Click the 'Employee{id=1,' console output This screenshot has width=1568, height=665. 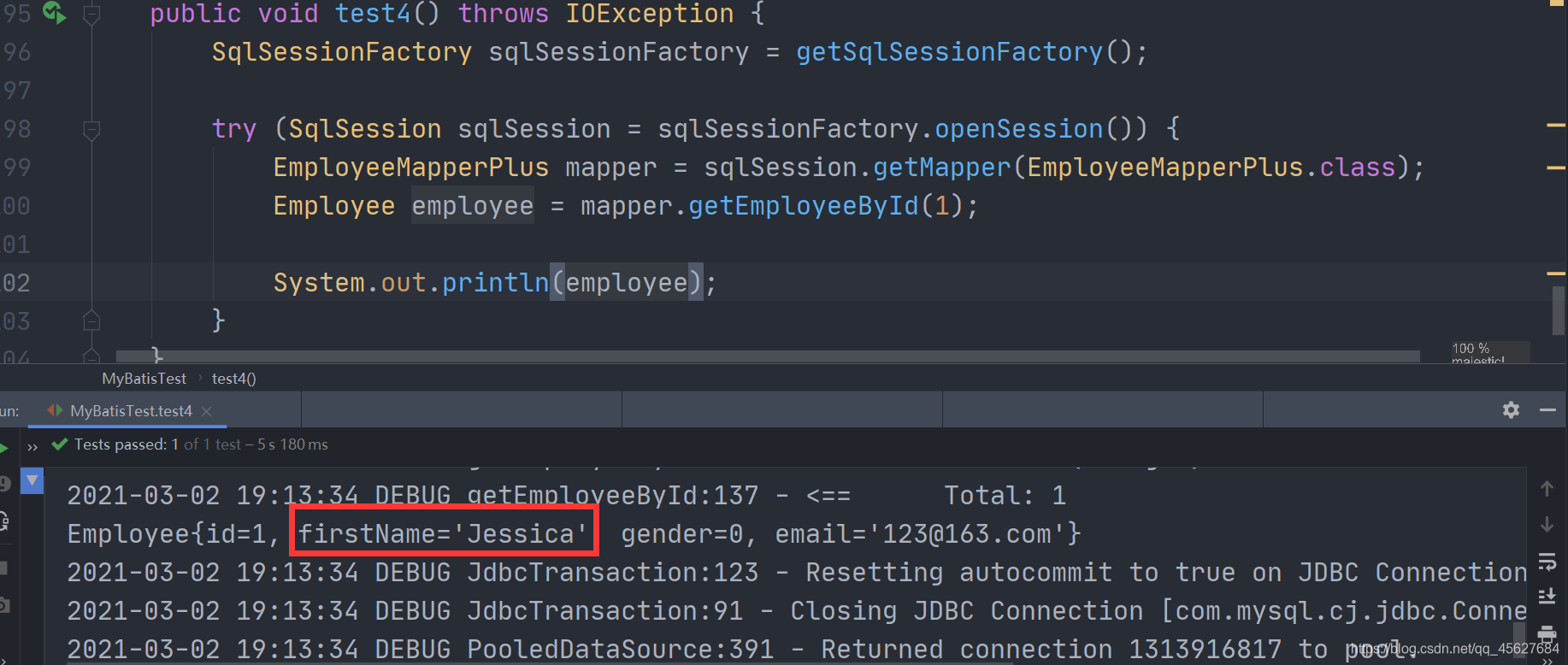click(173, 534)
